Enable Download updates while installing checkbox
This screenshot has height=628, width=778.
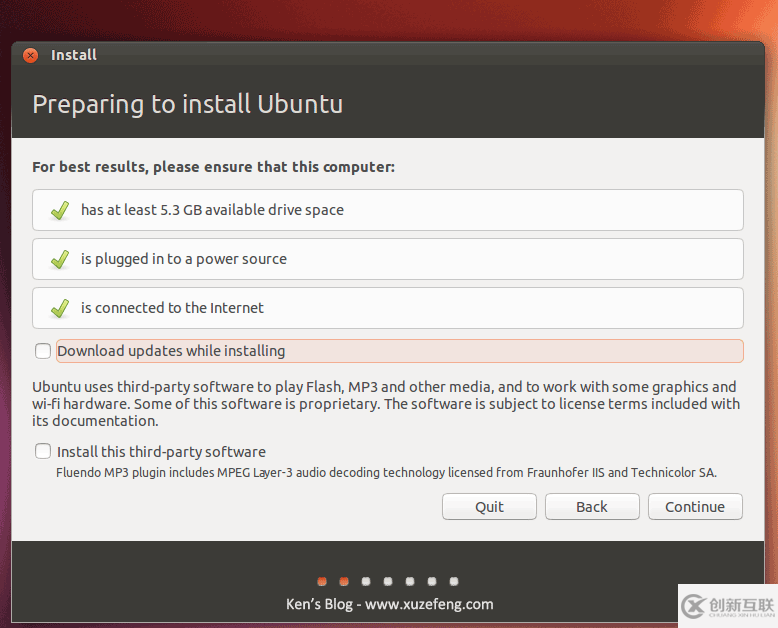pos(43,351)
